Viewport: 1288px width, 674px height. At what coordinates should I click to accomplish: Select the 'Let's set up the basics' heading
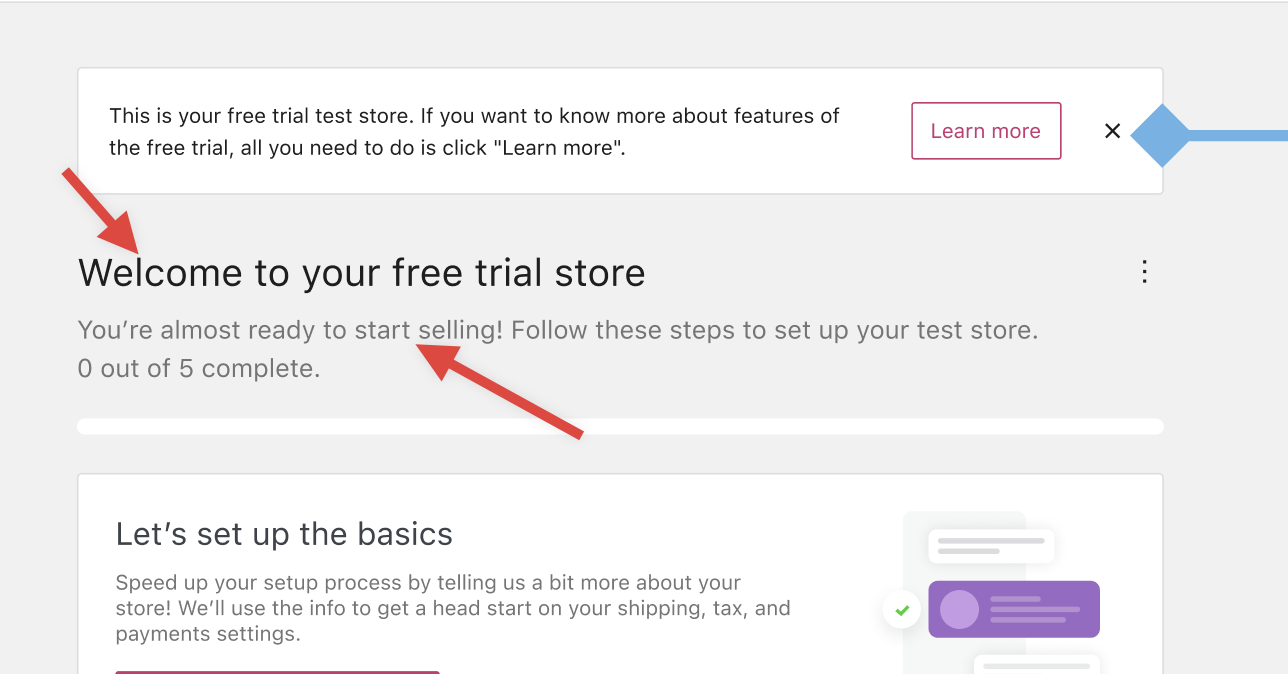click(284, 533)
